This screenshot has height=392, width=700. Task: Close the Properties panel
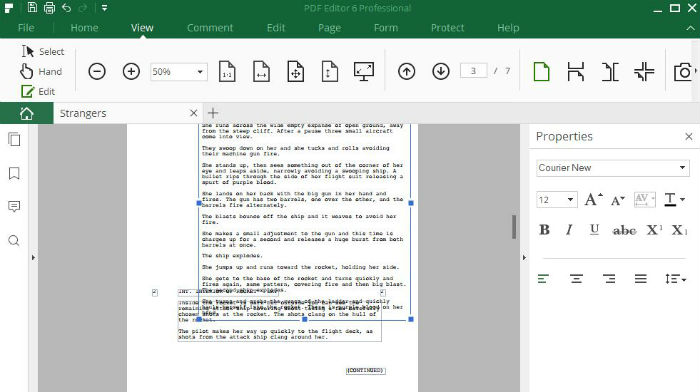tap(689, 137)
